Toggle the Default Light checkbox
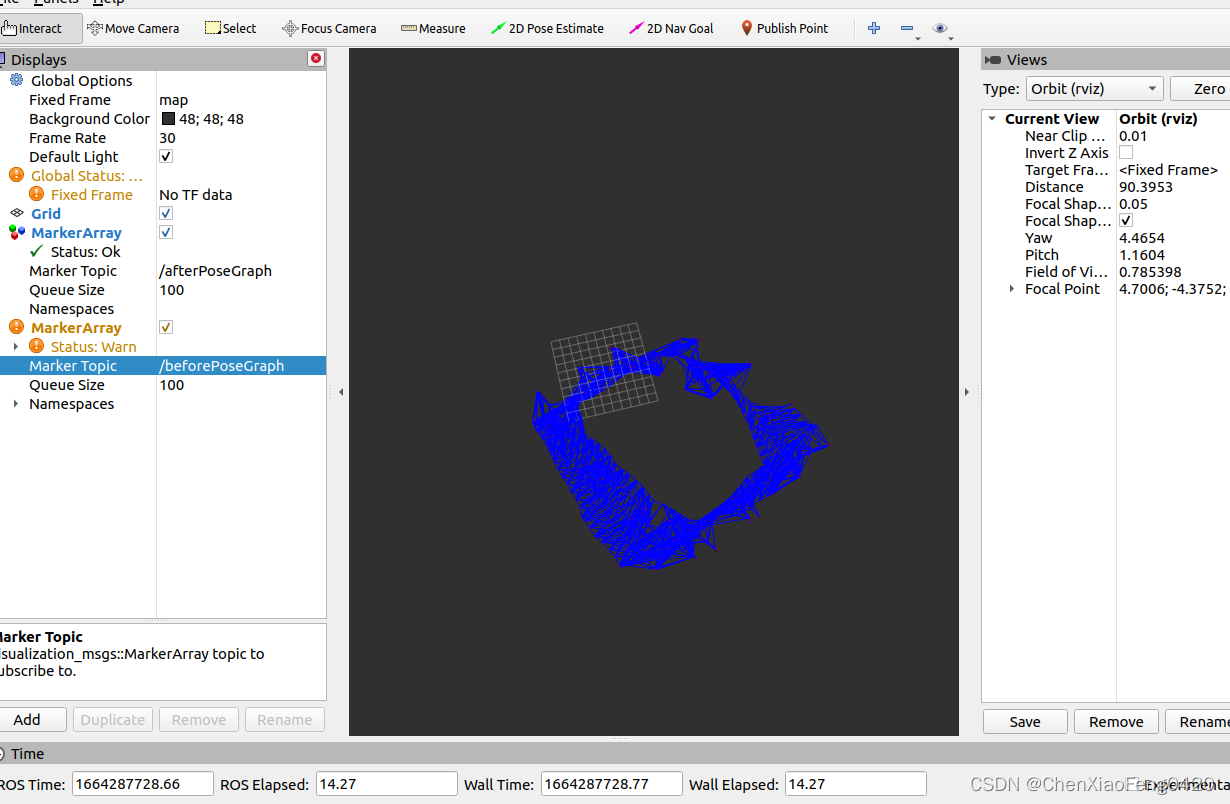Screen dimensions: 1230x804 (166, 156)
